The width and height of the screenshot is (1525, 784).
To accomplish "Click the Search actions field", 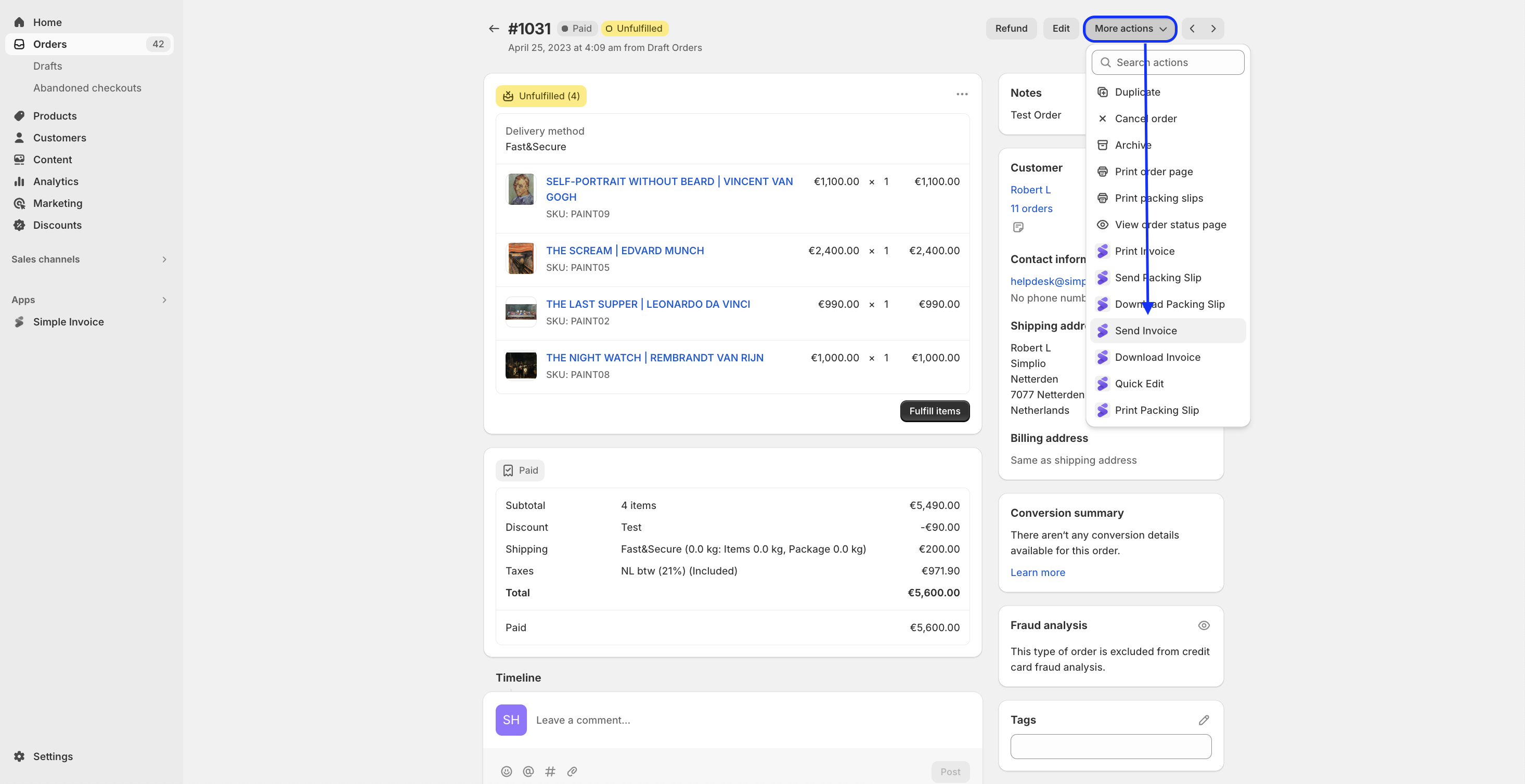I will [x=1168, y=62].
